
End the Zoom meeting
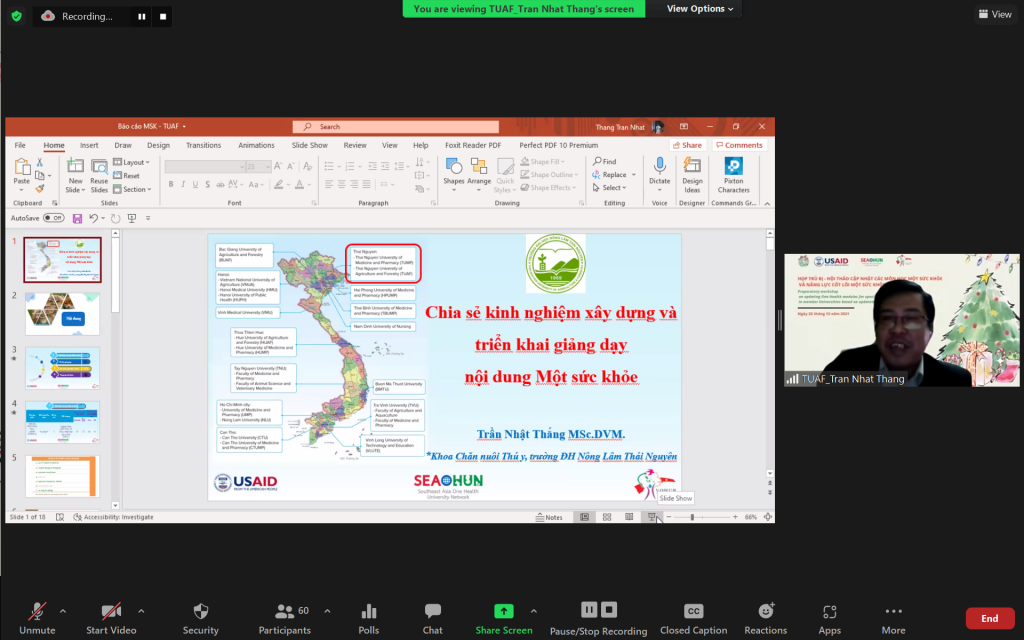click(989, 618)
